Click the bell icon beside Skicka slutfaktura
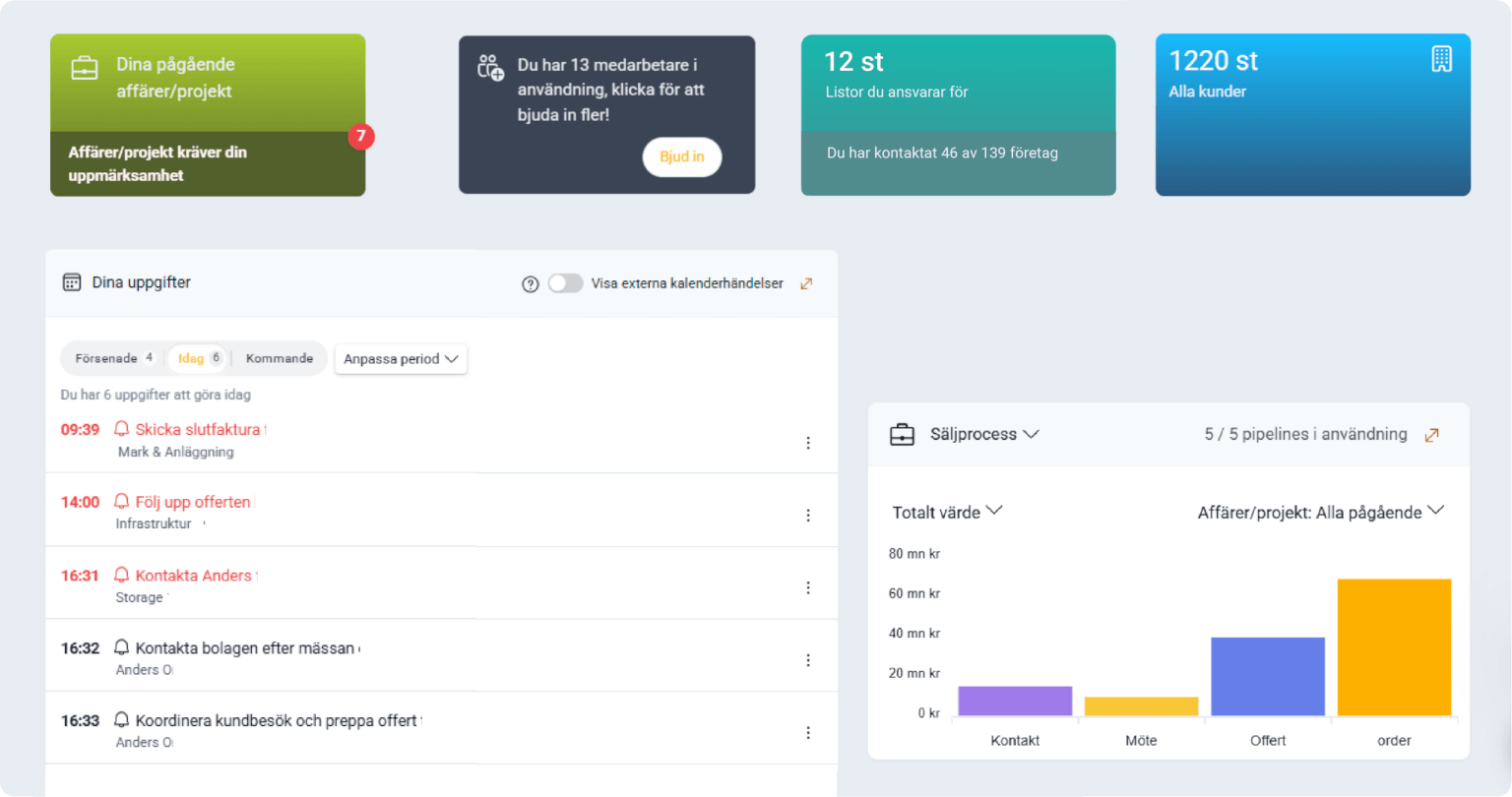Screen dimensions: 1512x797 [121, 429]
